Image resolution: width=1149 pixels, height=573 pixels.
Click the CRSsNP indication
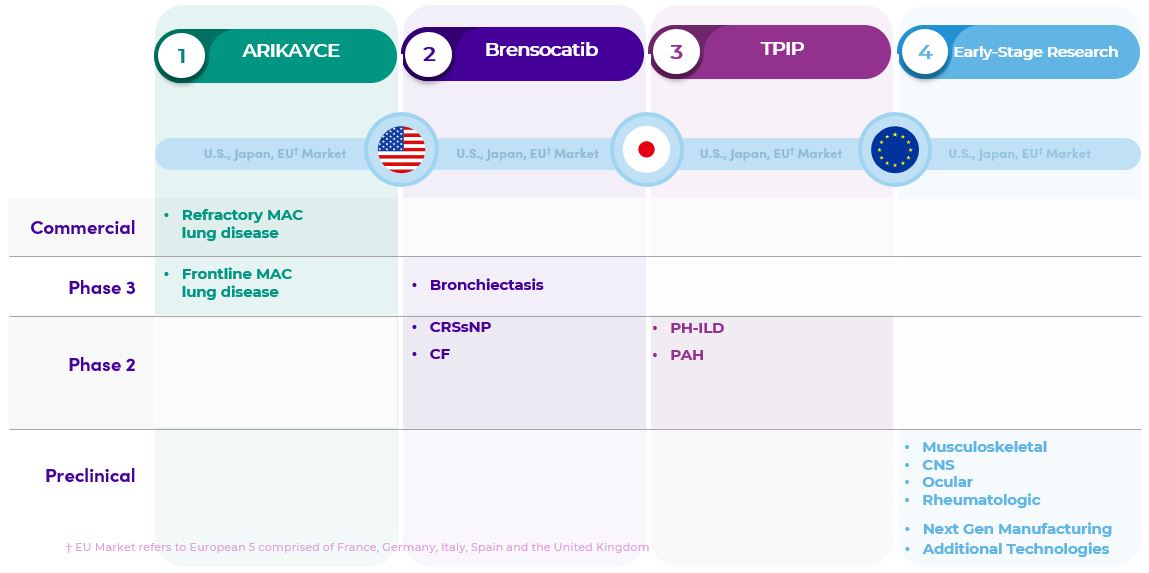click(460, 327)
